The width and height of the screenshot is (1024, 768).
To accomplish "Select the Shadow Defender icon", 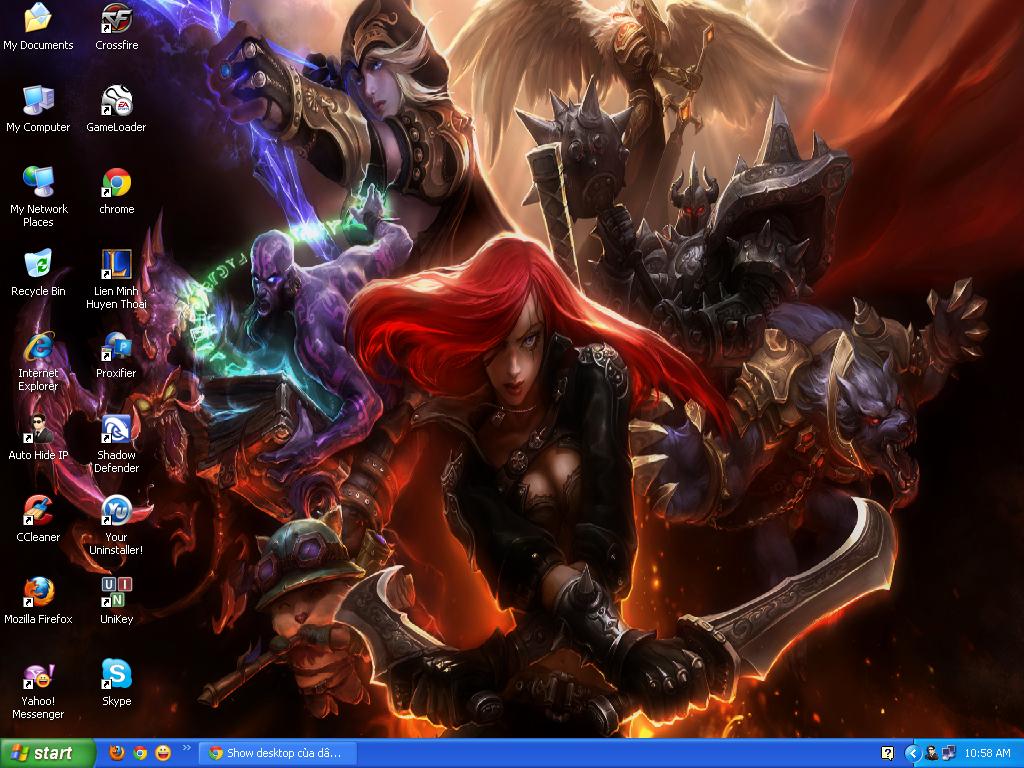I will [x=117, y=429].
